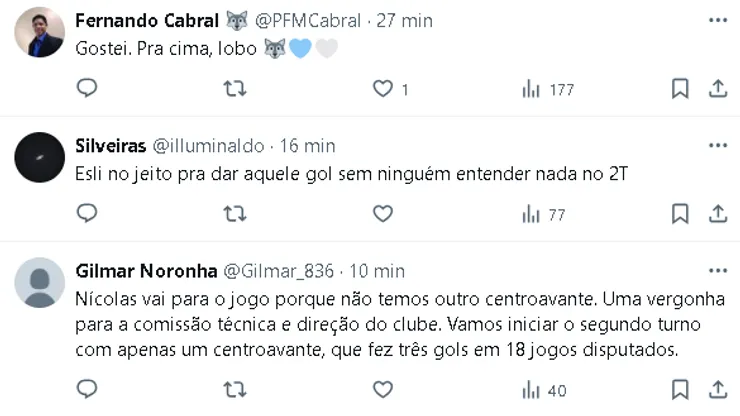The image size is (740, 416).
Task: Repost Fernando Cabral's tweet
Action: [234, 89]
